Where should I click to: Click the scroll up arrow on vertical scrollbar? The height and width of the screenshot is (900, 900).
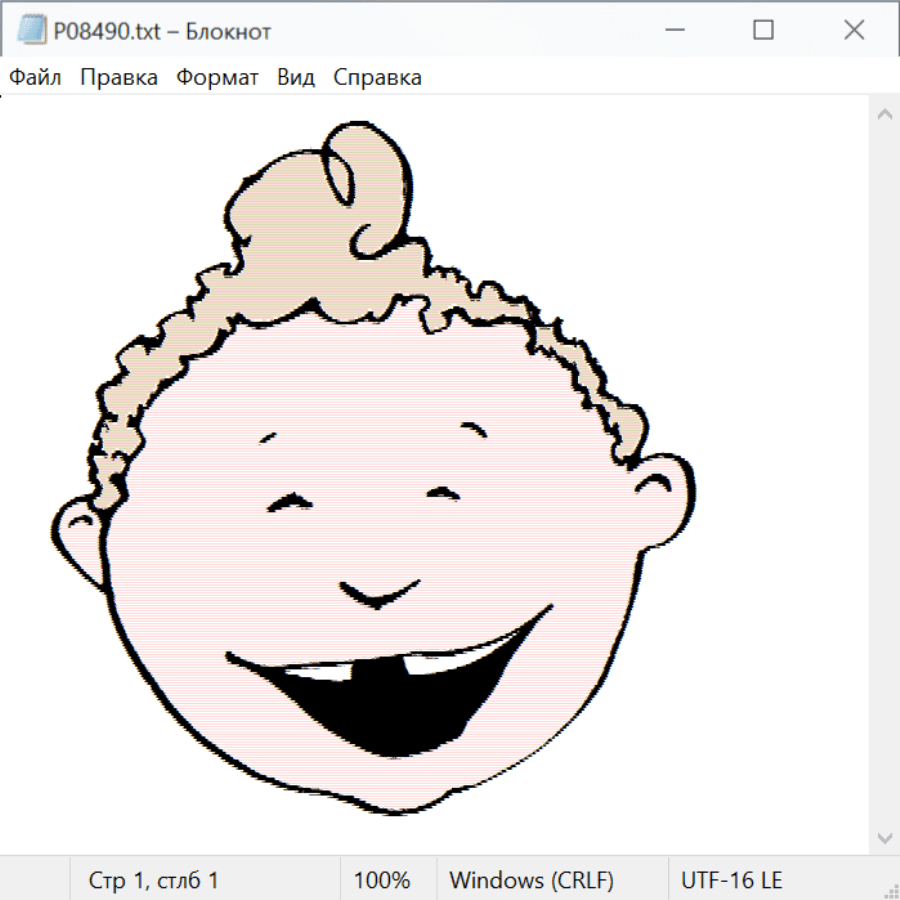pos(884,114)
